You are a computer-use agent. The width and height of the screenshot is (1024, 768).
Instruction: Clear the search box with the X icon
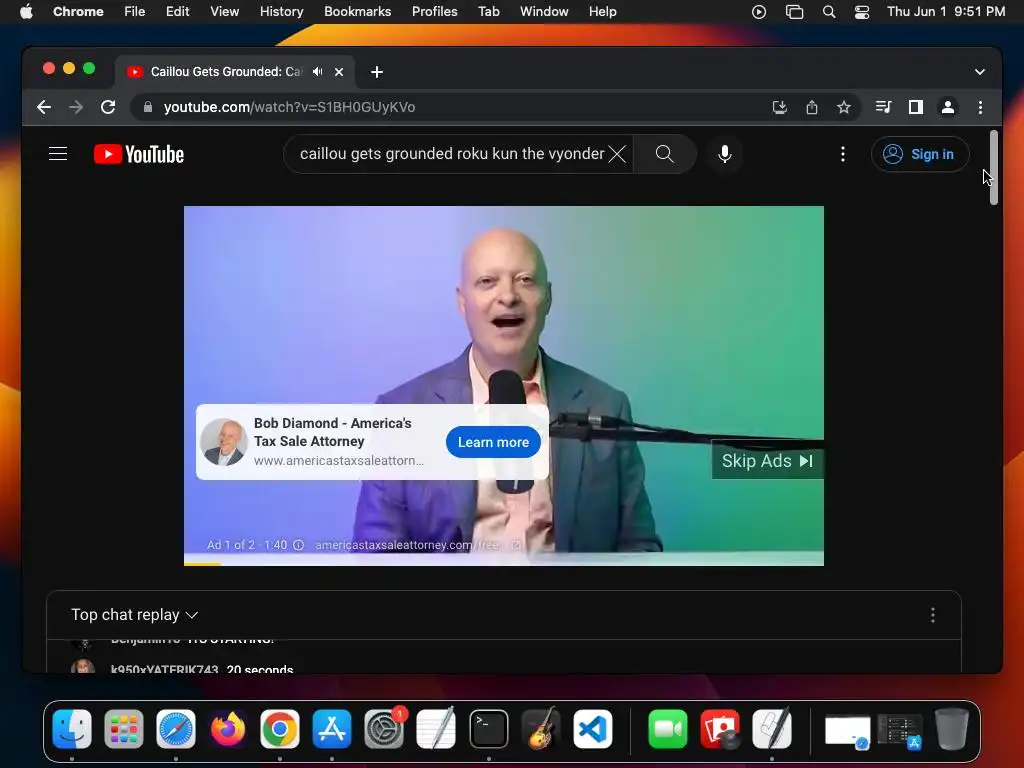[x=617, y=154]
